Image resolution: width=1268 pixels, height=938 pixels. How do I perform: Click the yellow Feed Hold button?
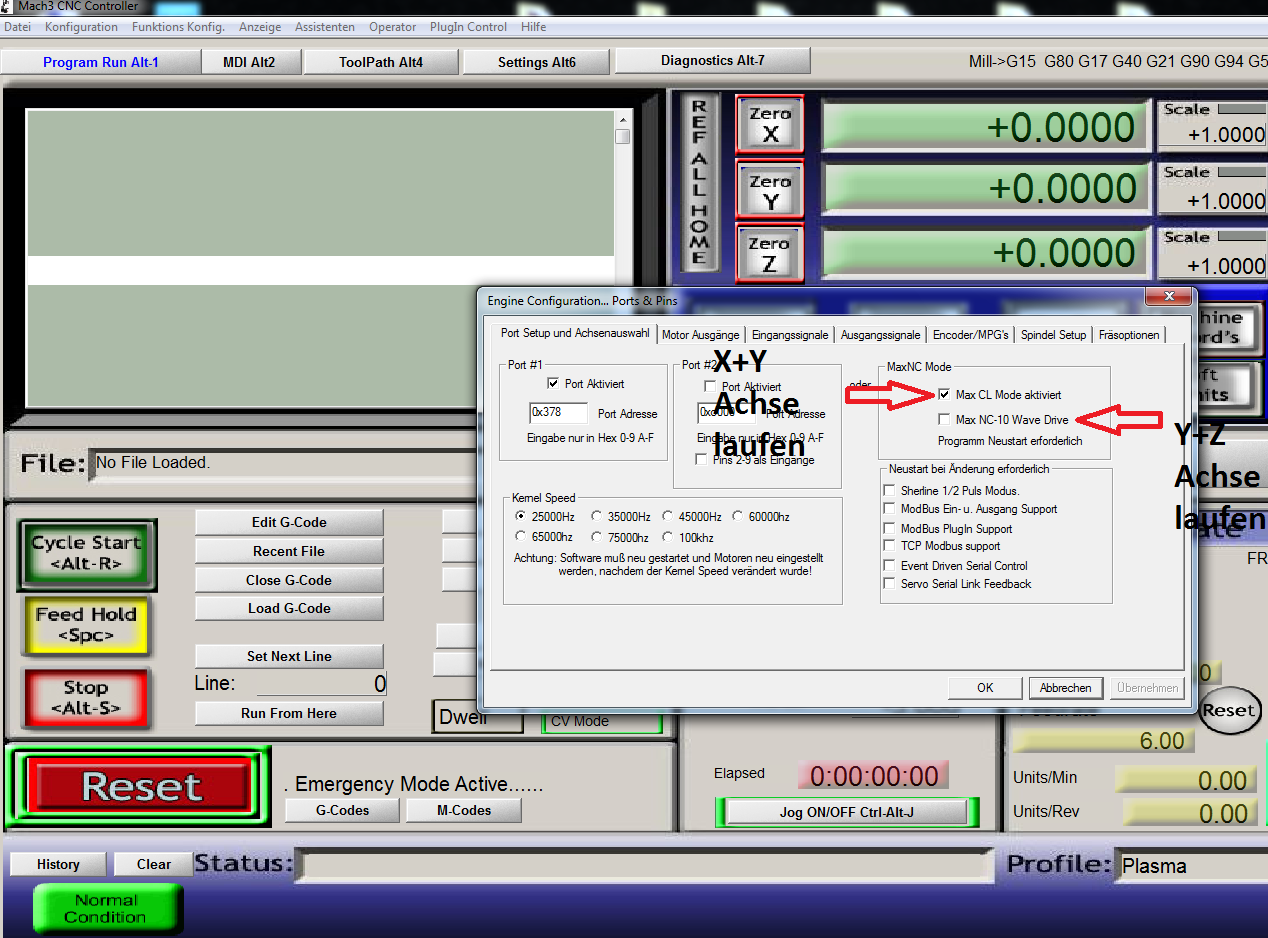86,625
